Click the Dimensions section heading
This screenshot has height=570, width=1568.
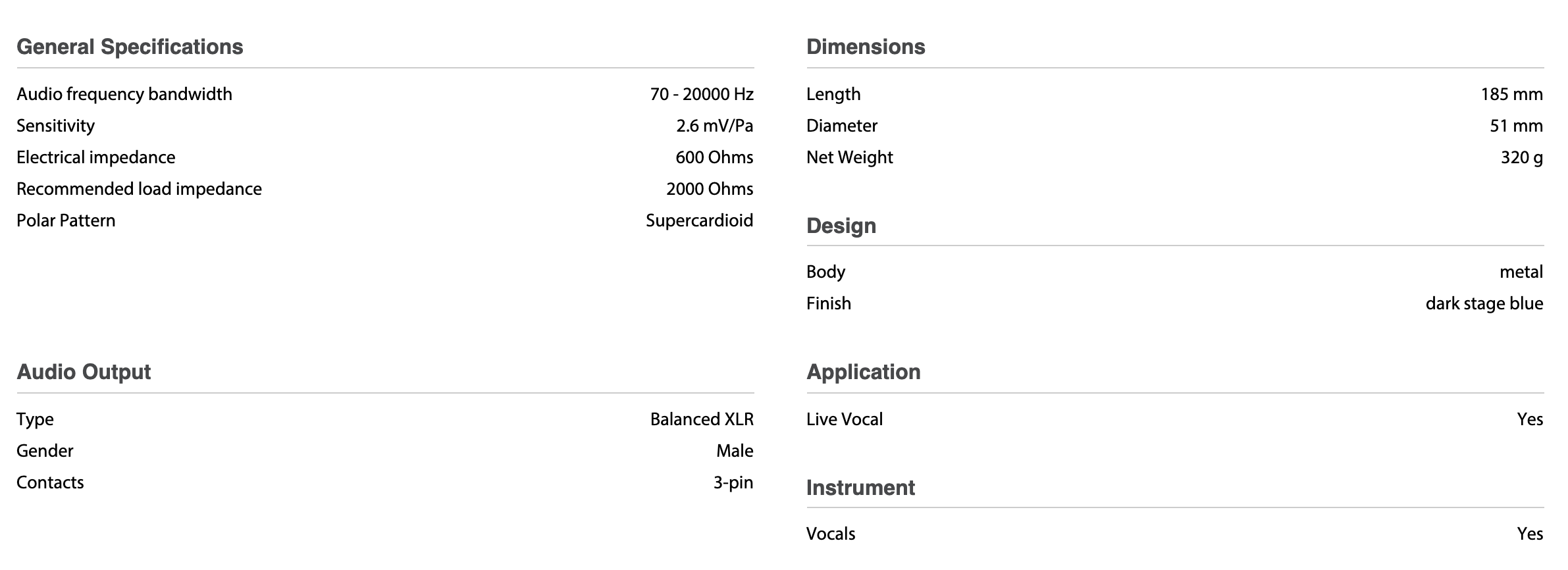click(x=866, y=47)
